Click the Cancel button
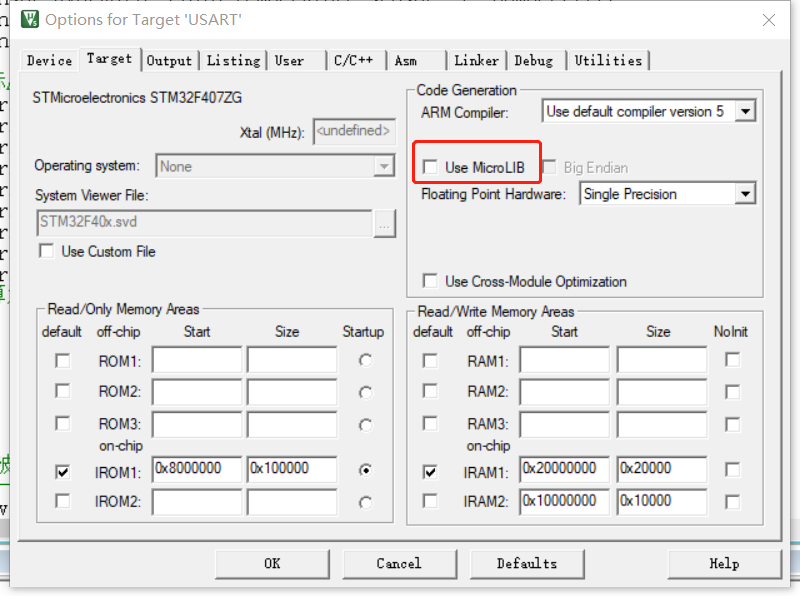The height and width of the screenshot is (596, 800). point(399,564)
